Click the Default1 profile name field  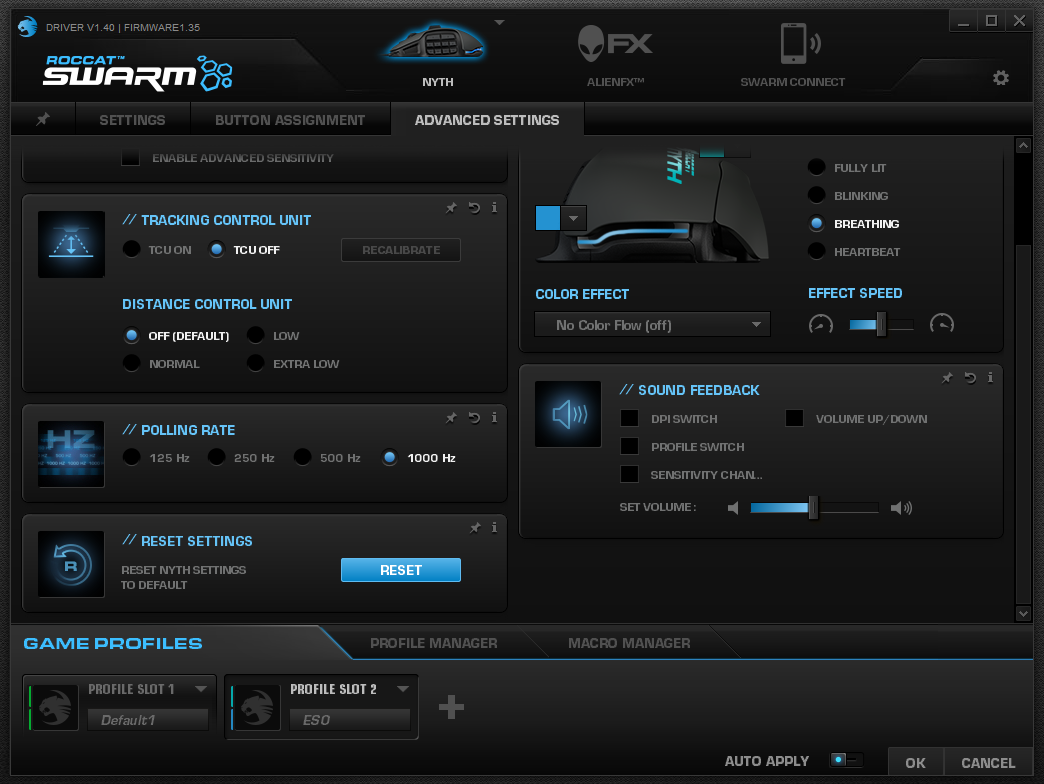148,720
